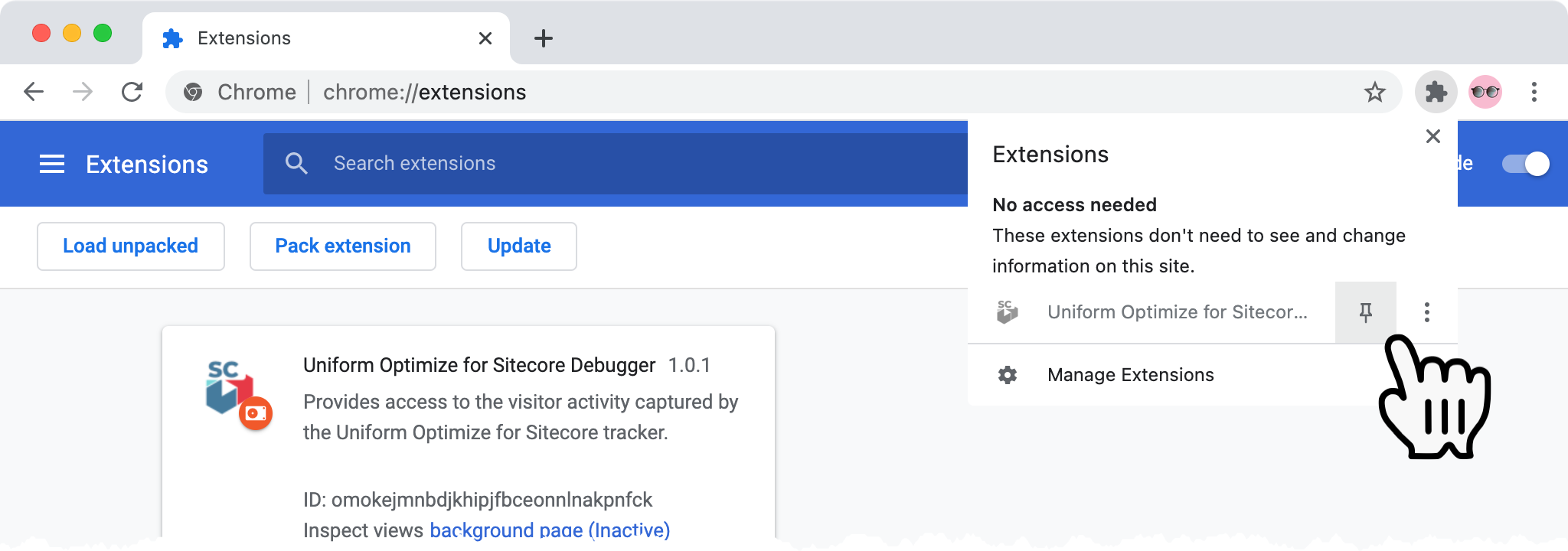
Task: Open Chrome's main three-dot menu
Action: click(1534, 93)
